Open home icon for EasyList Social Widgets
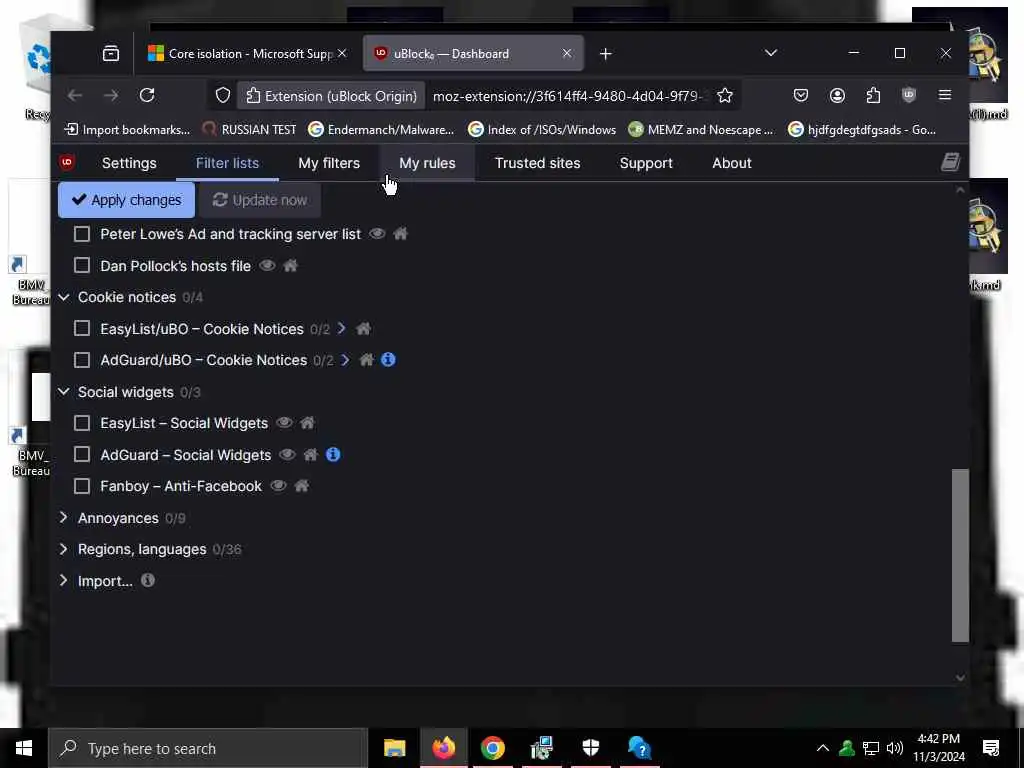 [x=308, y=423]
